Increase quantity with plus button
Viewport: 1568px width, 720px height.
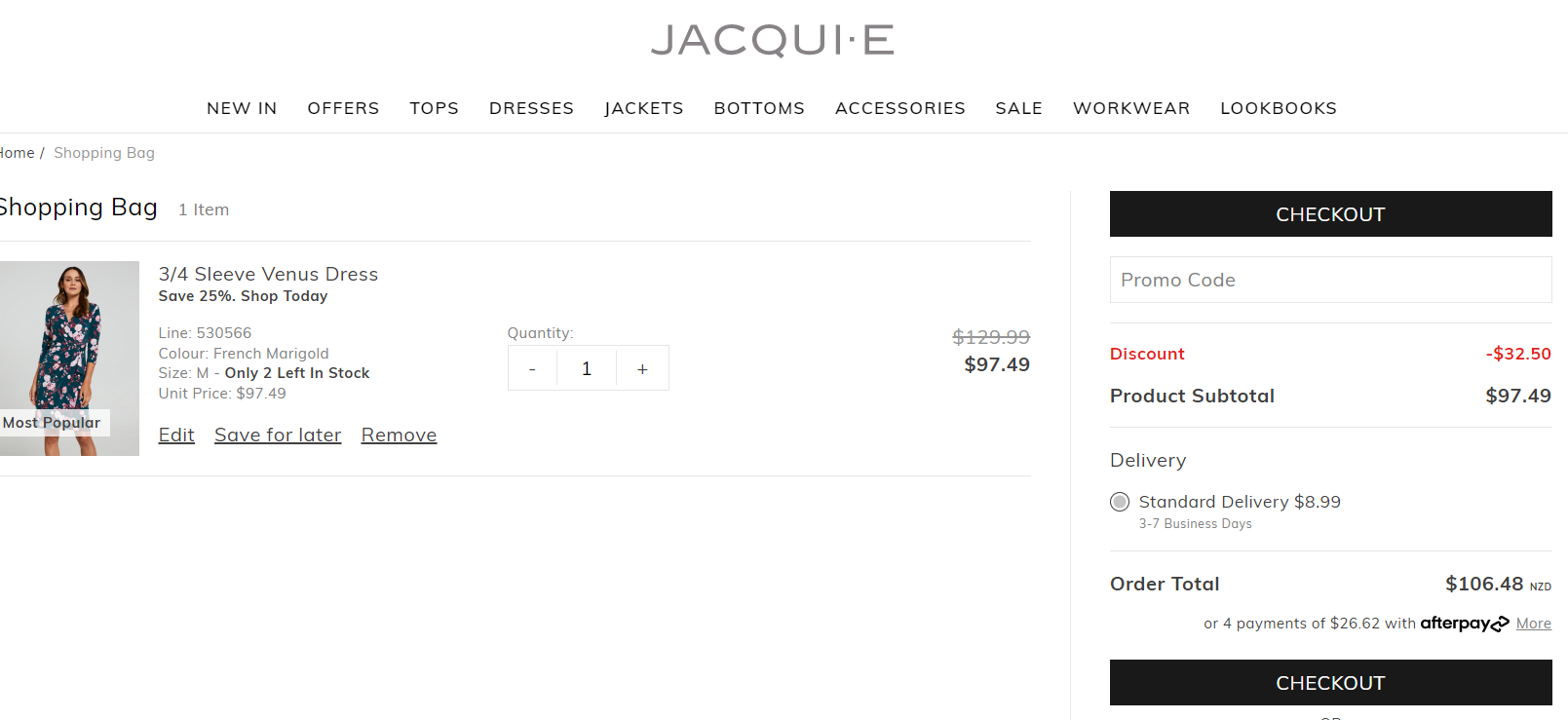642,369
